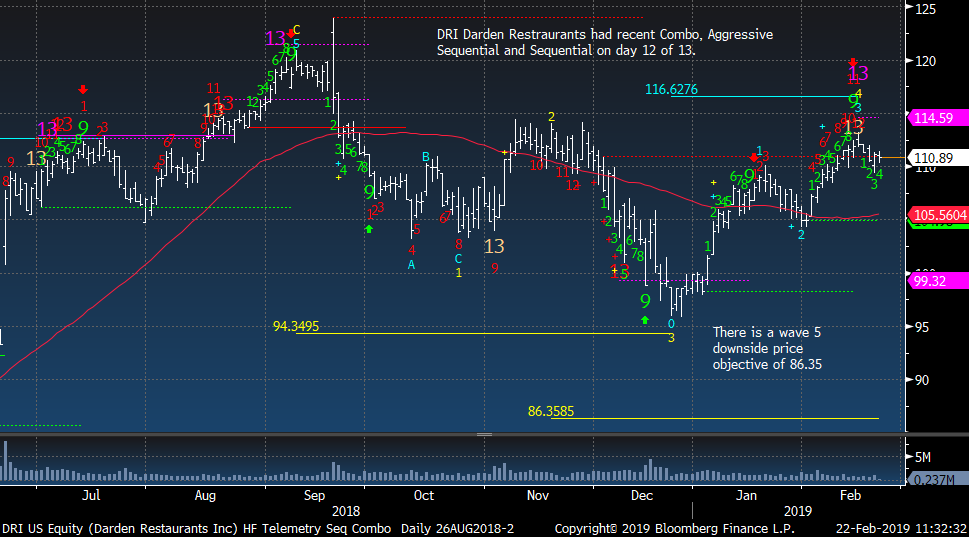
Task: Click the Aug month label
Action: [x=205, y=496]
